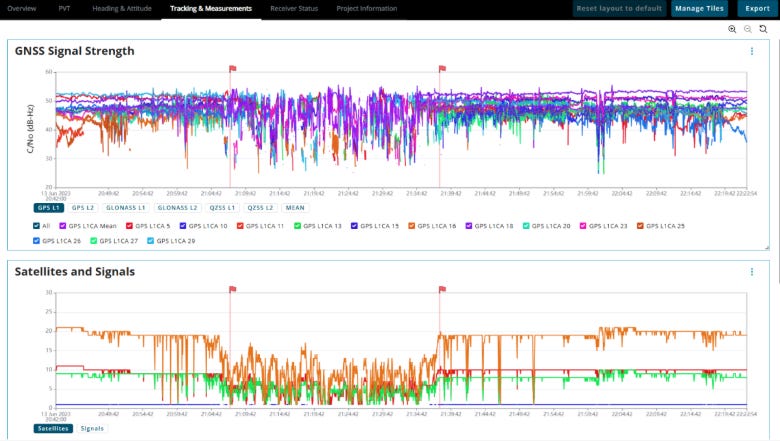Open the PVT tab
Image resolution: width=780 pixels, height=441 pixels.
[x=64, y=8]
